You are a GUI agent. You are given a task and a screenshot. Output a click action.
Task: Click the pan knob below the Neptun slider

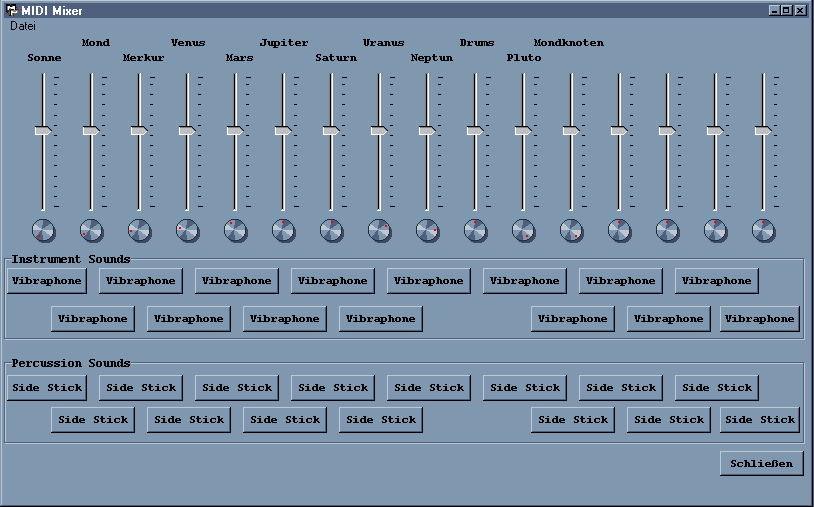(427, 230)
